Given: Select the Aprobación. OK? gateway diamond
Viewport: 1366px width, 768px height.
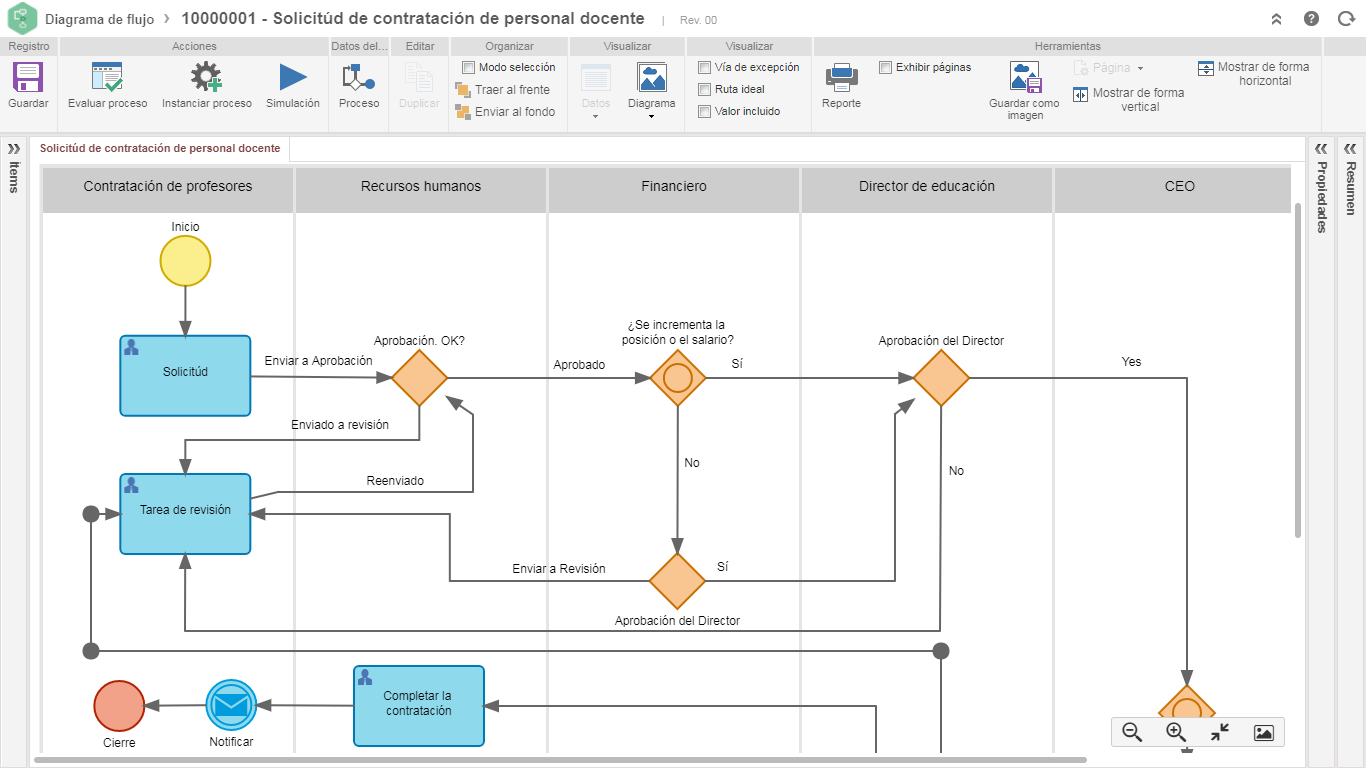Looking at the screenshot, I should [x=419, y=377].
